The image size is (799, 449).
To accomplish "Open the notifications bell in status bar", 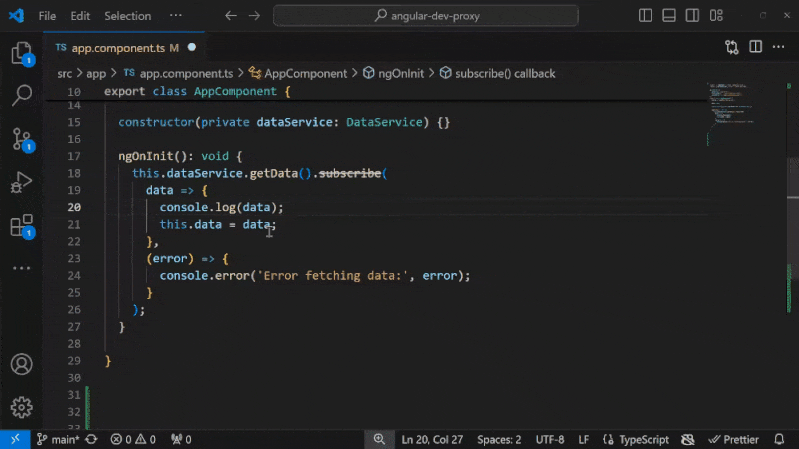I will (x=780, y=439).
